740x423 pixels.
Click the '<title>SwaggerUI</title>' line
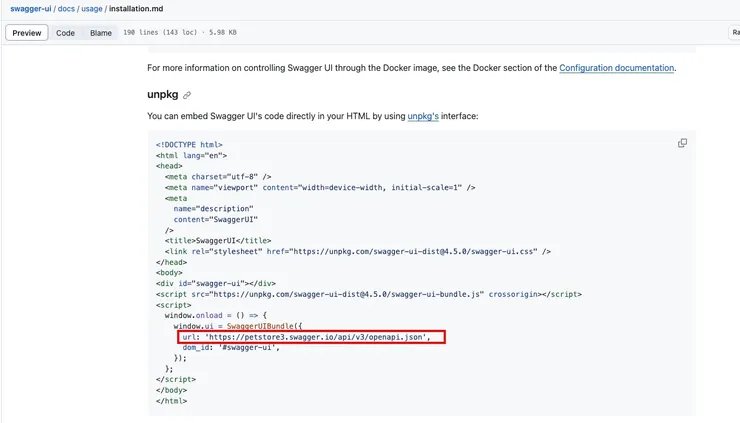(x=218, y=241)
